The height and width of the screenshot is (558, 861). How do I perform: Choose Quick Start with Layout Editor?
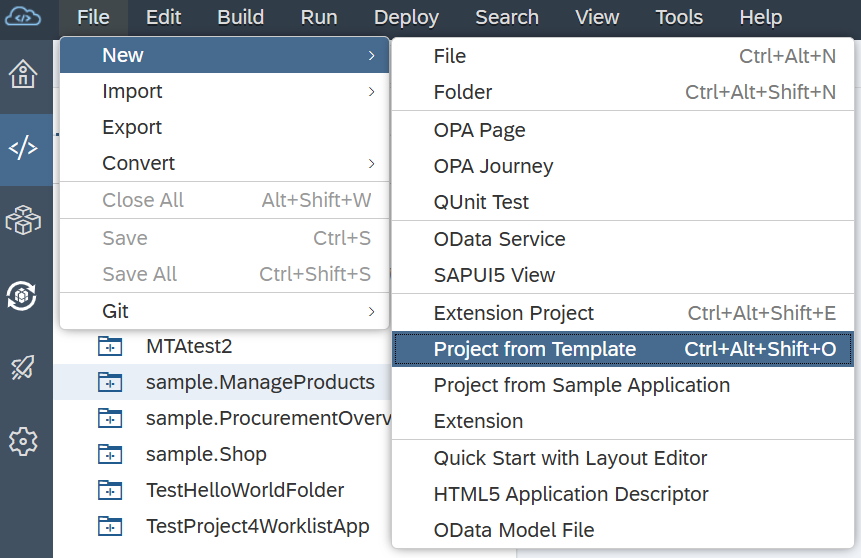coord(623,458)
